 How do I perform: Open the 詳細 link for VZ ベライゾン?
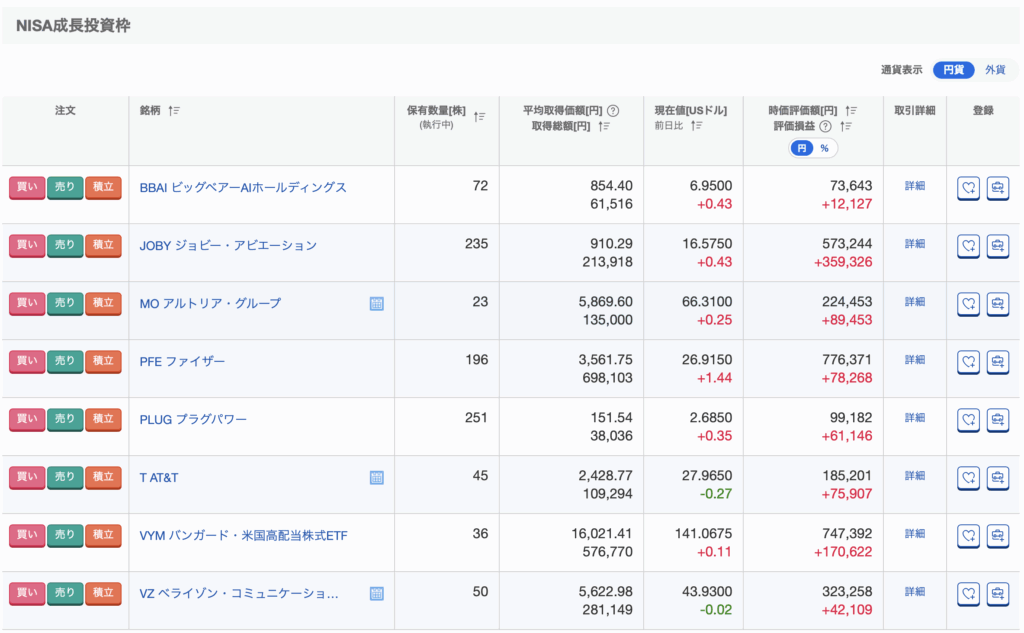[x=914, y=592]
